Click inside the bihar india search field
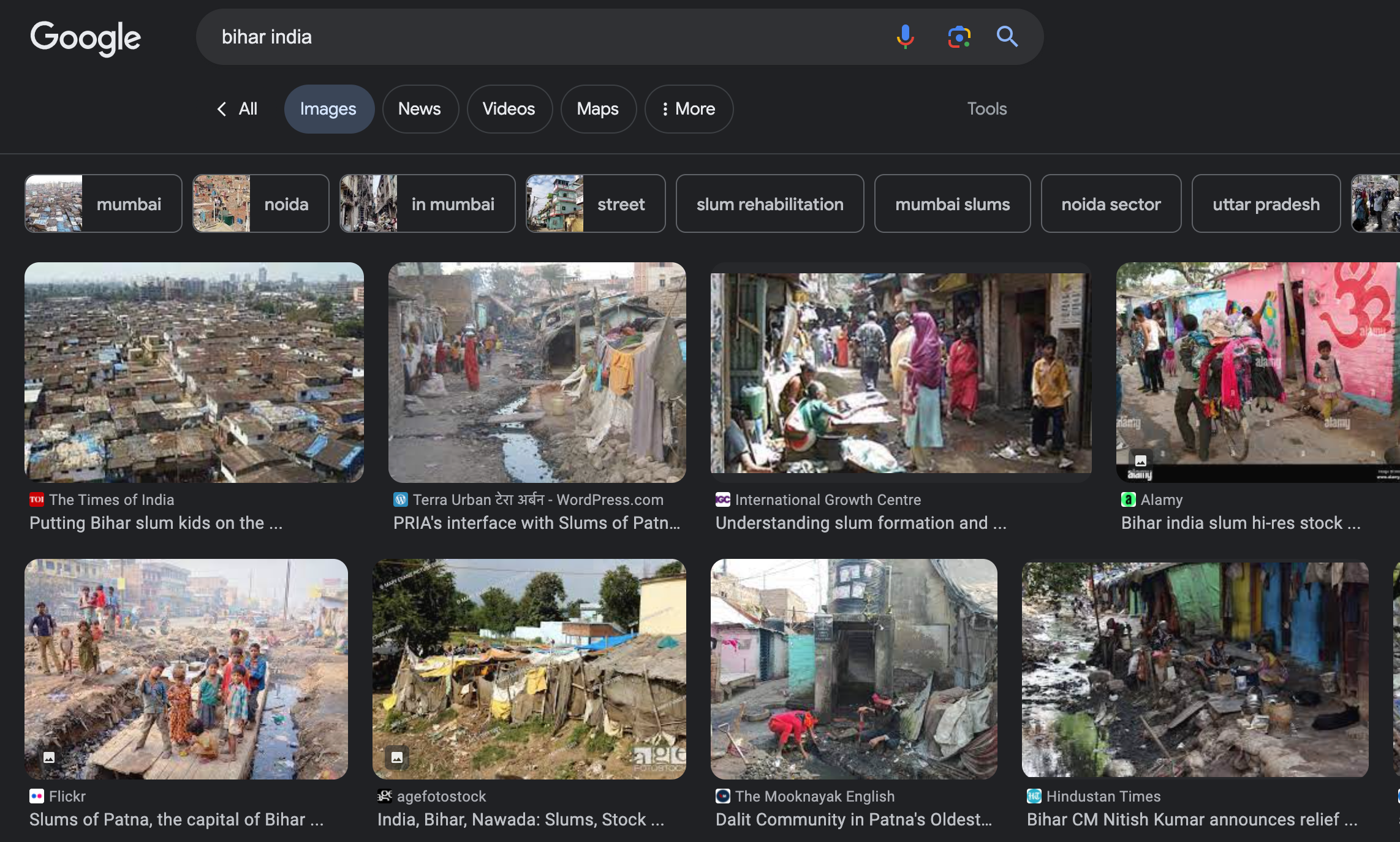This screenshot has width=1400, height=842. tap(539, 37)
